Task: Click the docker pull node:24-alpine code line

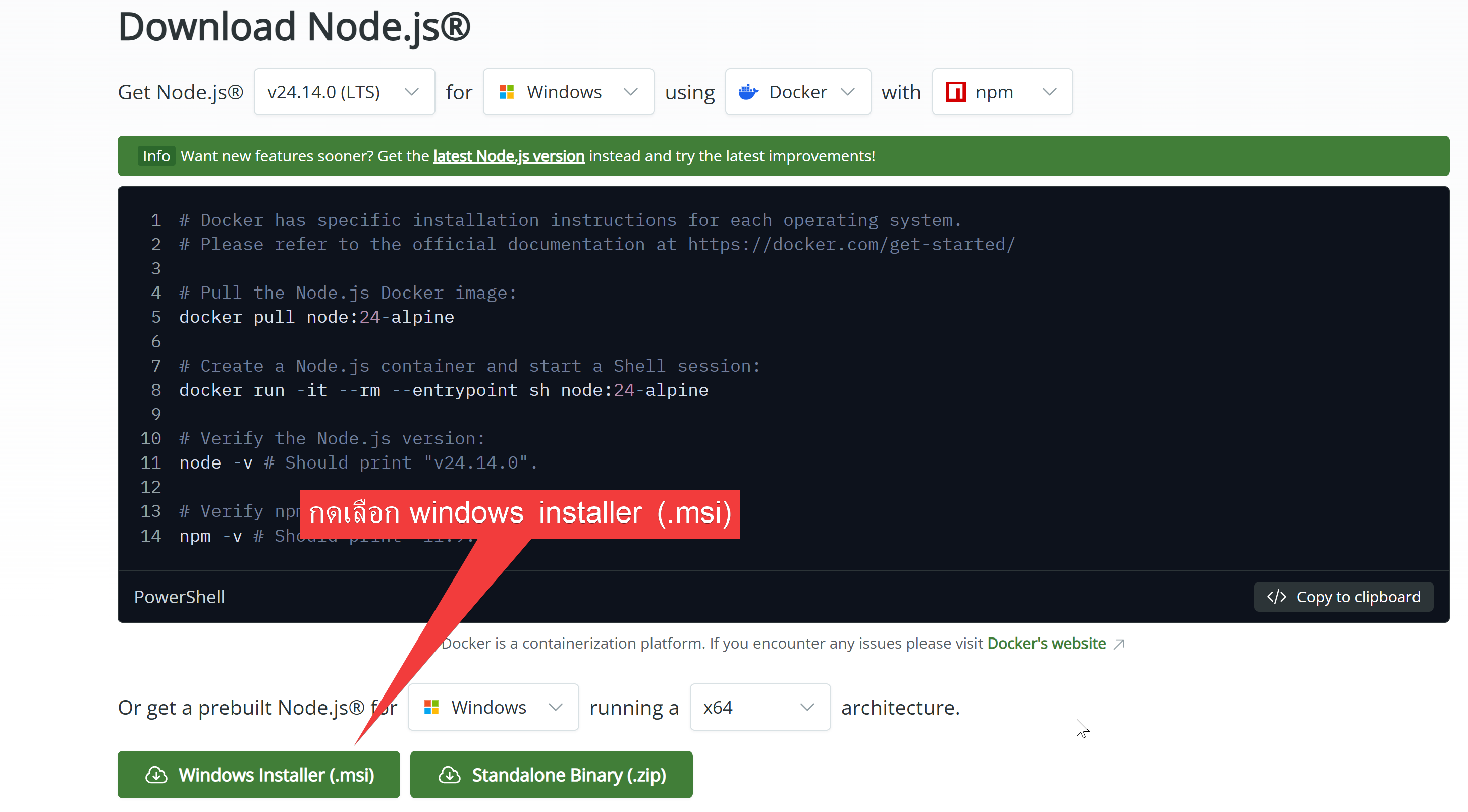Action: pyautogui.click(x=316, y=317)
